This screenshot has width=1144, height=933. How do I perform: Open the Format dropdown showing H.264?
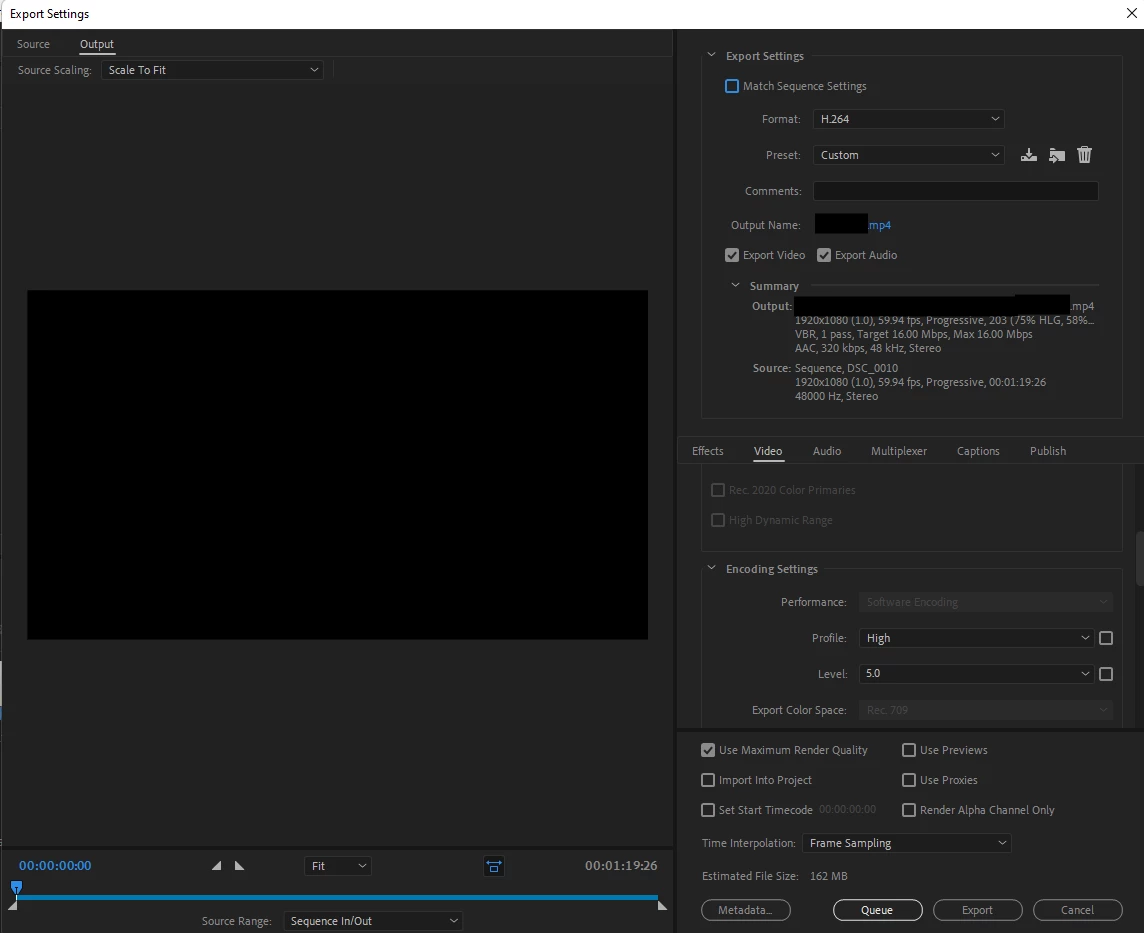point(908,119)
